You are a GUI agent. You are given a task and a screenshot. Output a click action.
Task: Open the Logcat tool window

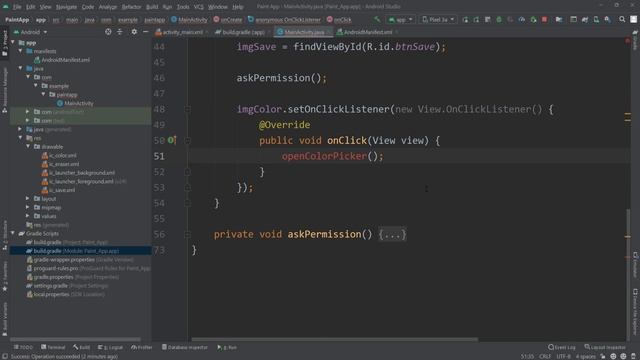pyautogui.click(x=111, y=347)
